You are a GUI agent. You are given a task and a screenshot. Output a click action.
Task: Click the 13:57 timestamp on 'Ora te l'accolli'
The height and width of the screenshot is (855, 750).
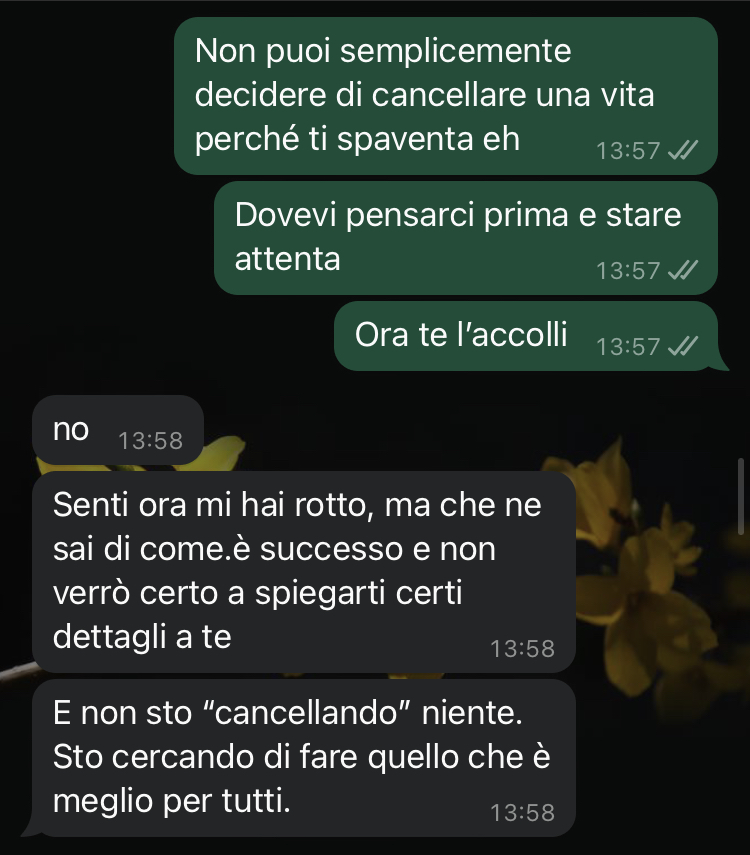pos(628,347)
